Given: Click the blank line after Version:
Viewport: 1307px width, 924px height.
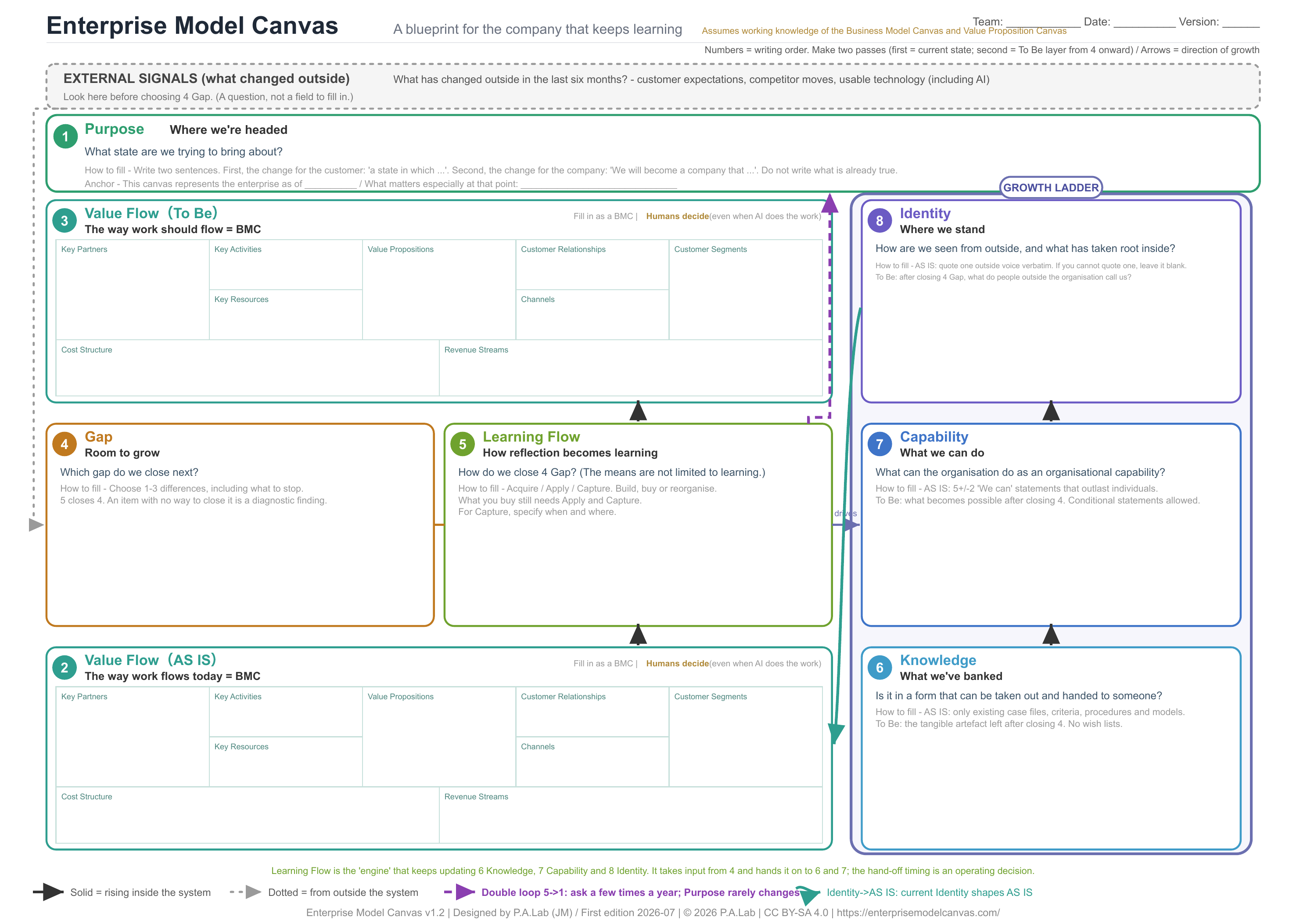Looking at the screenshot, I should pos(1240,23).
